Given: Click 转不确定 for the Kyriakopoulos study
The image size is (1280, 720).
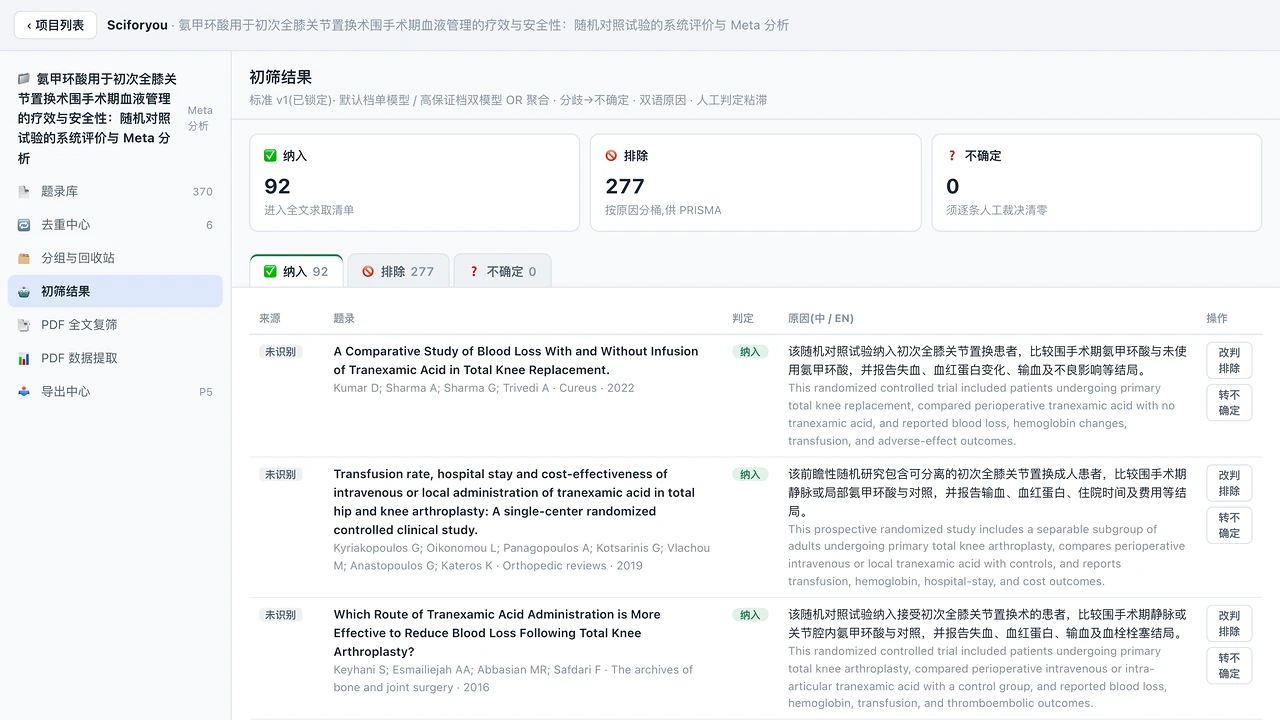Looking at the screenshot, I should click(1229, 526).
